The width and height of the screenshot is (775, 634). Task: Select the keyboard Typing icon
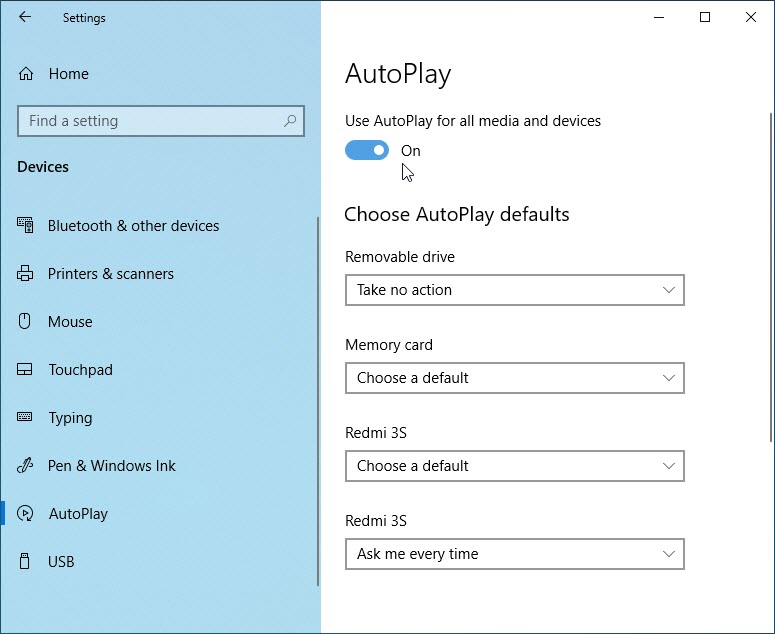pos(25,417)
